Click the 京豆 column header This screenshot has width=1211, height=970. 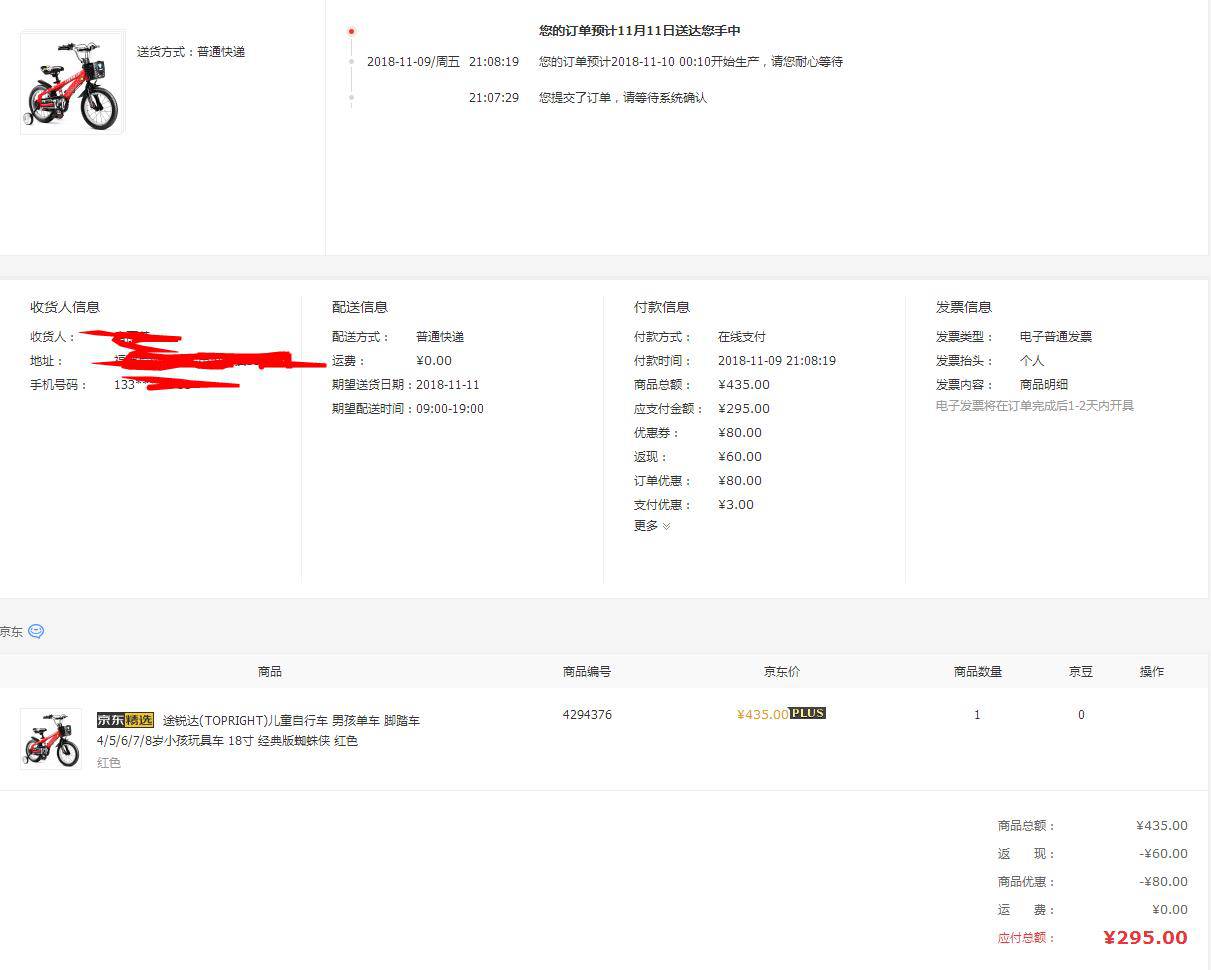click(1081, 672)
